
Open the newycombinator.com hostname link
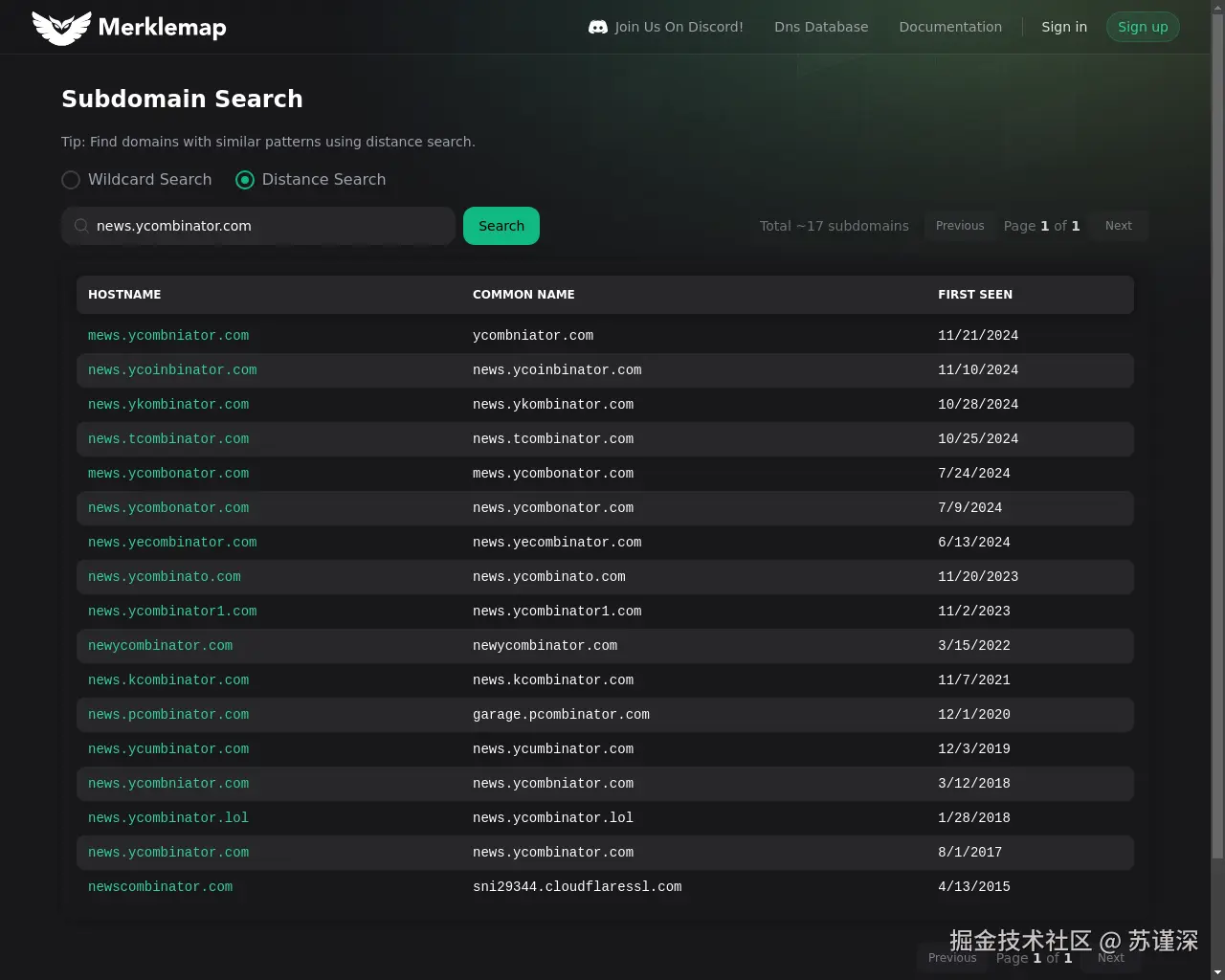click(160, 645)
